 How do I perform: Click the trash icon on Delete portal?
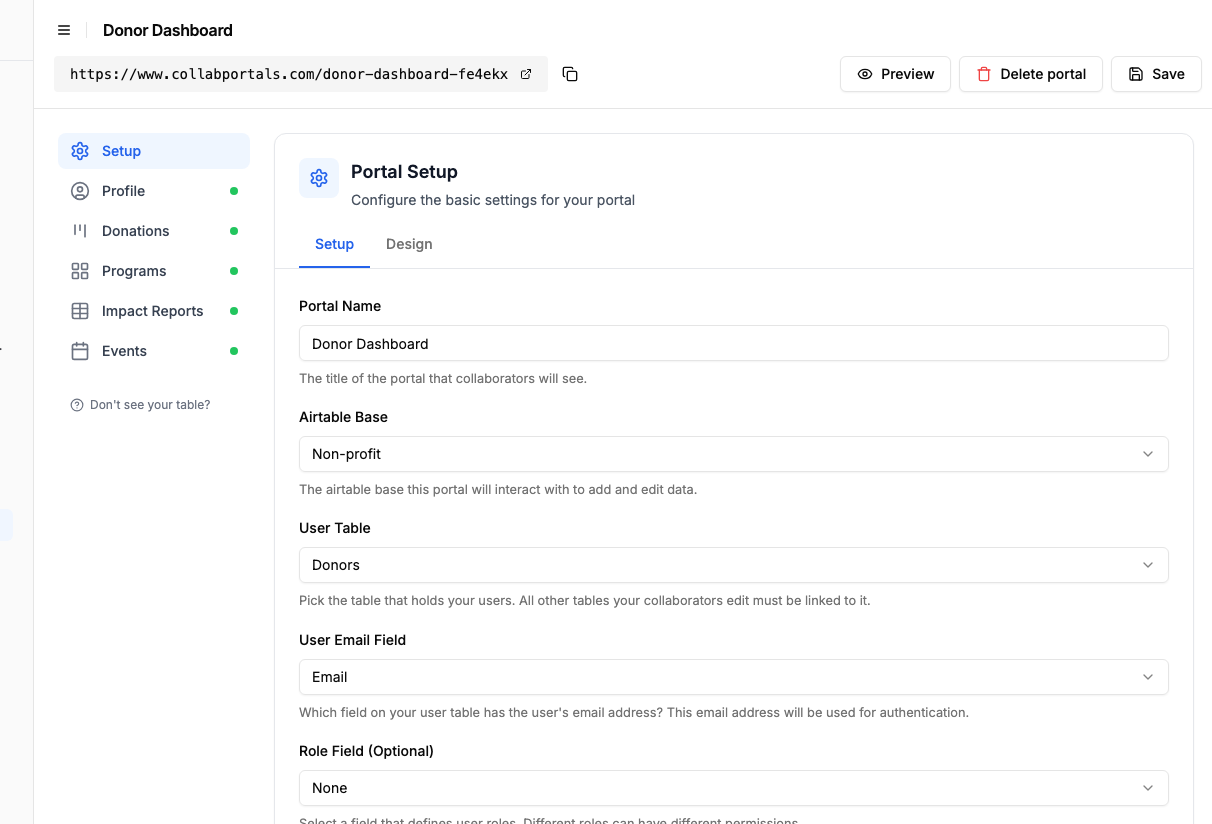coord(984,74)
